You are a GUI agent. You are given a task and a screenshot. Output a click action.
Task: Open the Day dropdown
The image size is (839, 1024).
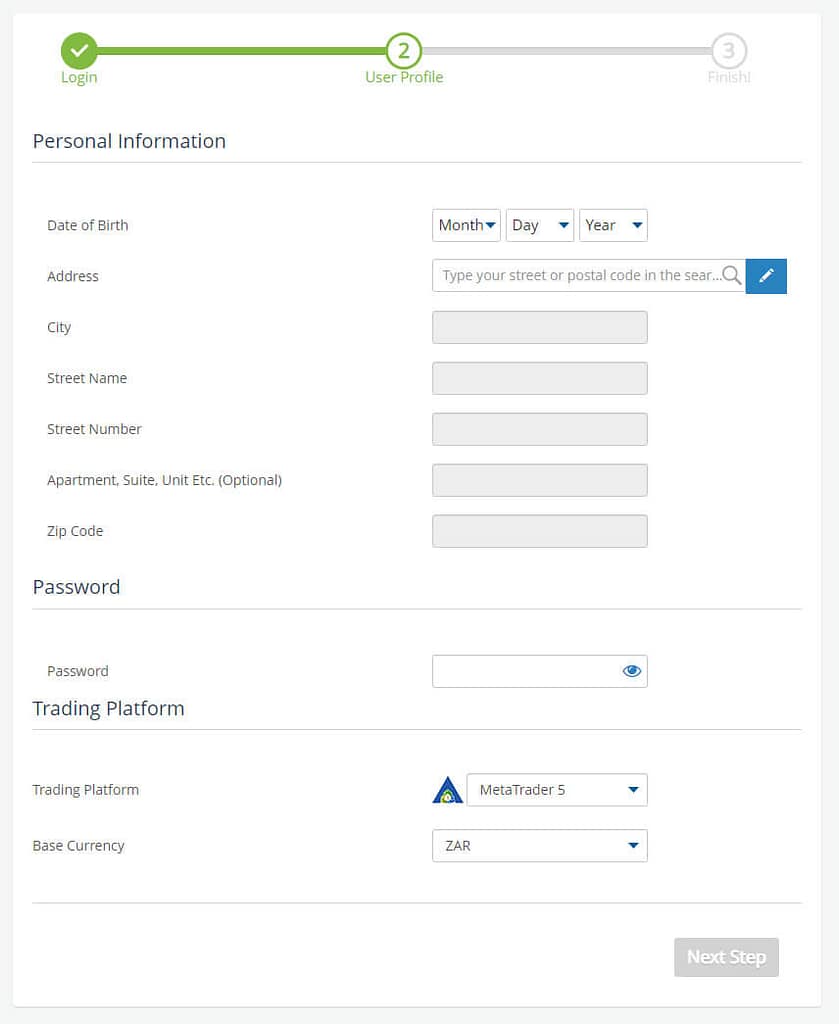(x=540, y=225)
